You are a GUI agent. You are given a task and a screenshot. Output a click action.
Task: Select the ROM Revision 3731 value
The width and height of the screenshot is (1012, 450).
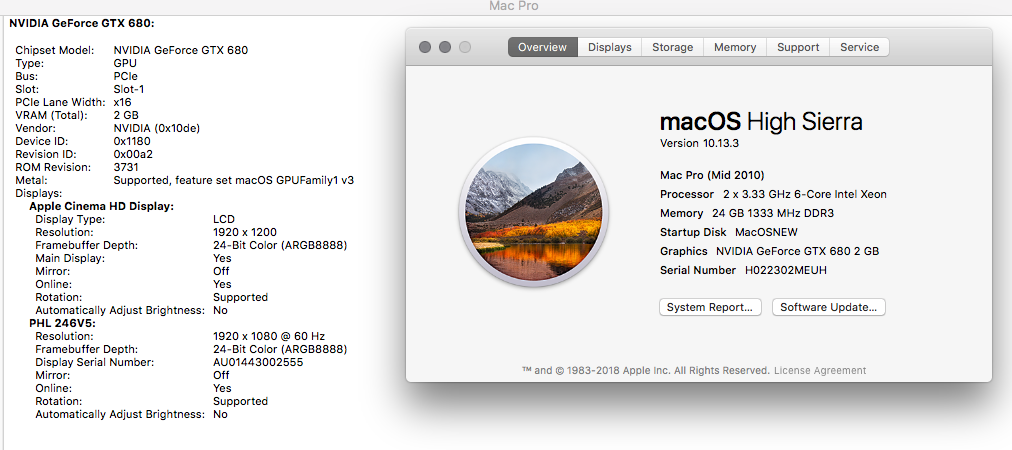tap(125, 167)
